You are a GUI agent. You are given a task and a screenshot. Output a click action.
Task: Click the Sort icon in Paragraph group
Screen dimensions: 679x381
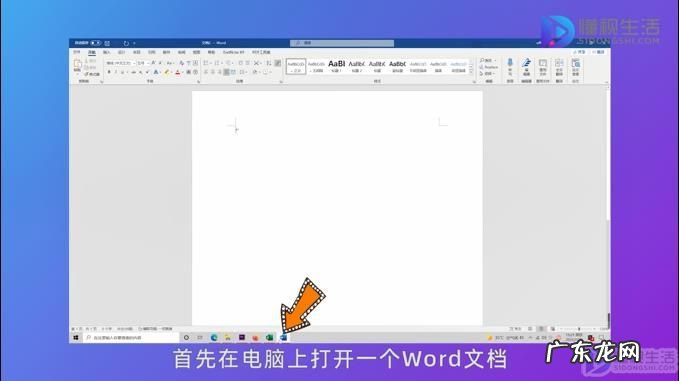[268, 63]
